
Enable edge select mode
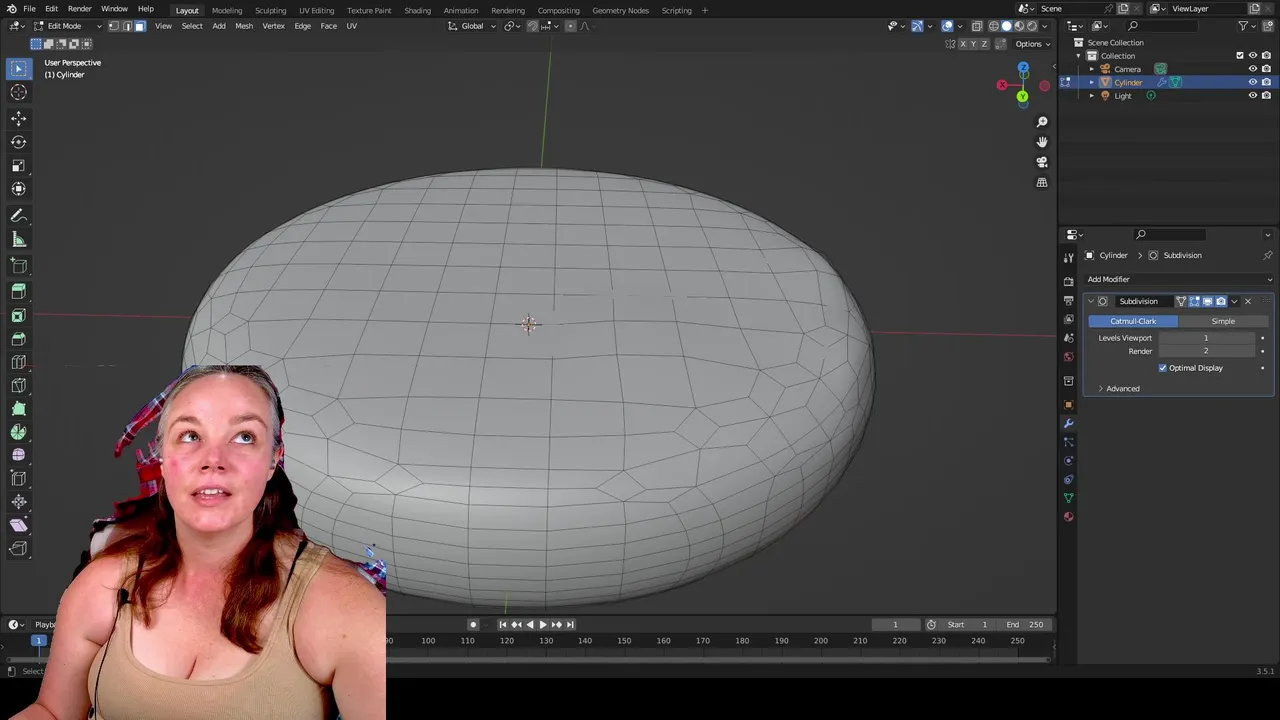[126, 26]
